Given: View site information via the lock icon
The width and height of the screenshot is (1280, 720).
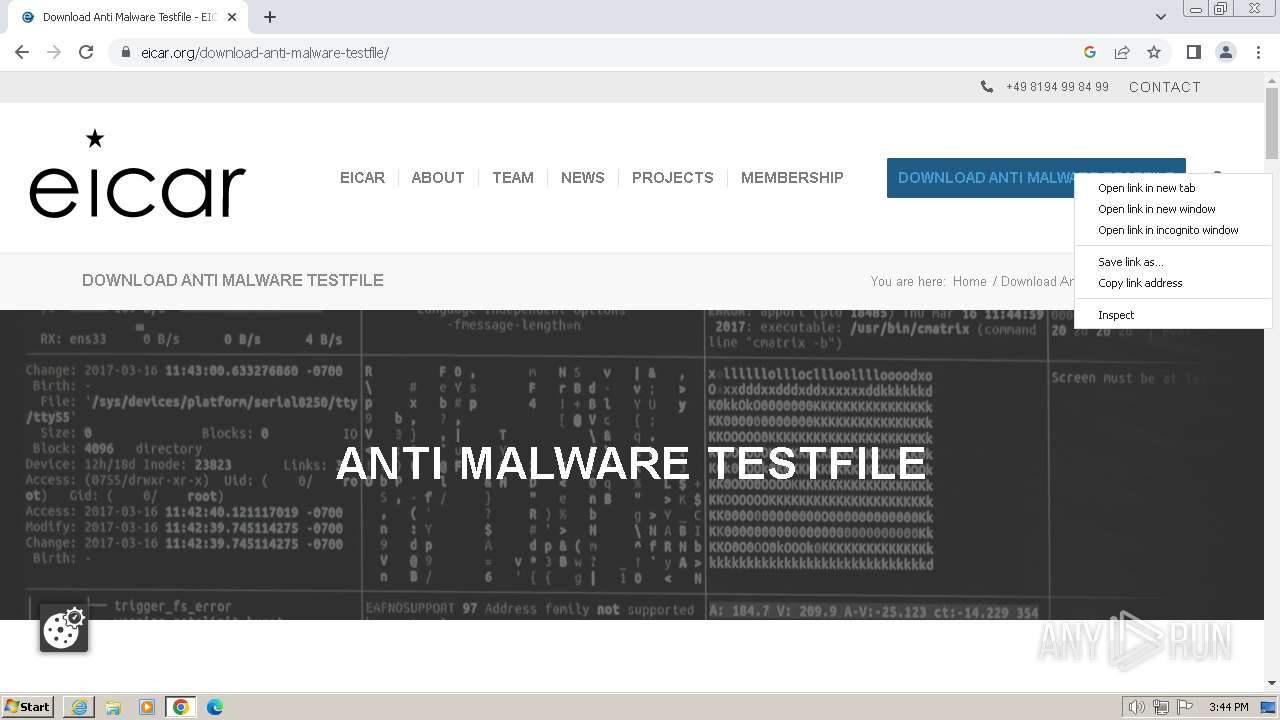Looking at the screenshot, I should tap(126, 52).
